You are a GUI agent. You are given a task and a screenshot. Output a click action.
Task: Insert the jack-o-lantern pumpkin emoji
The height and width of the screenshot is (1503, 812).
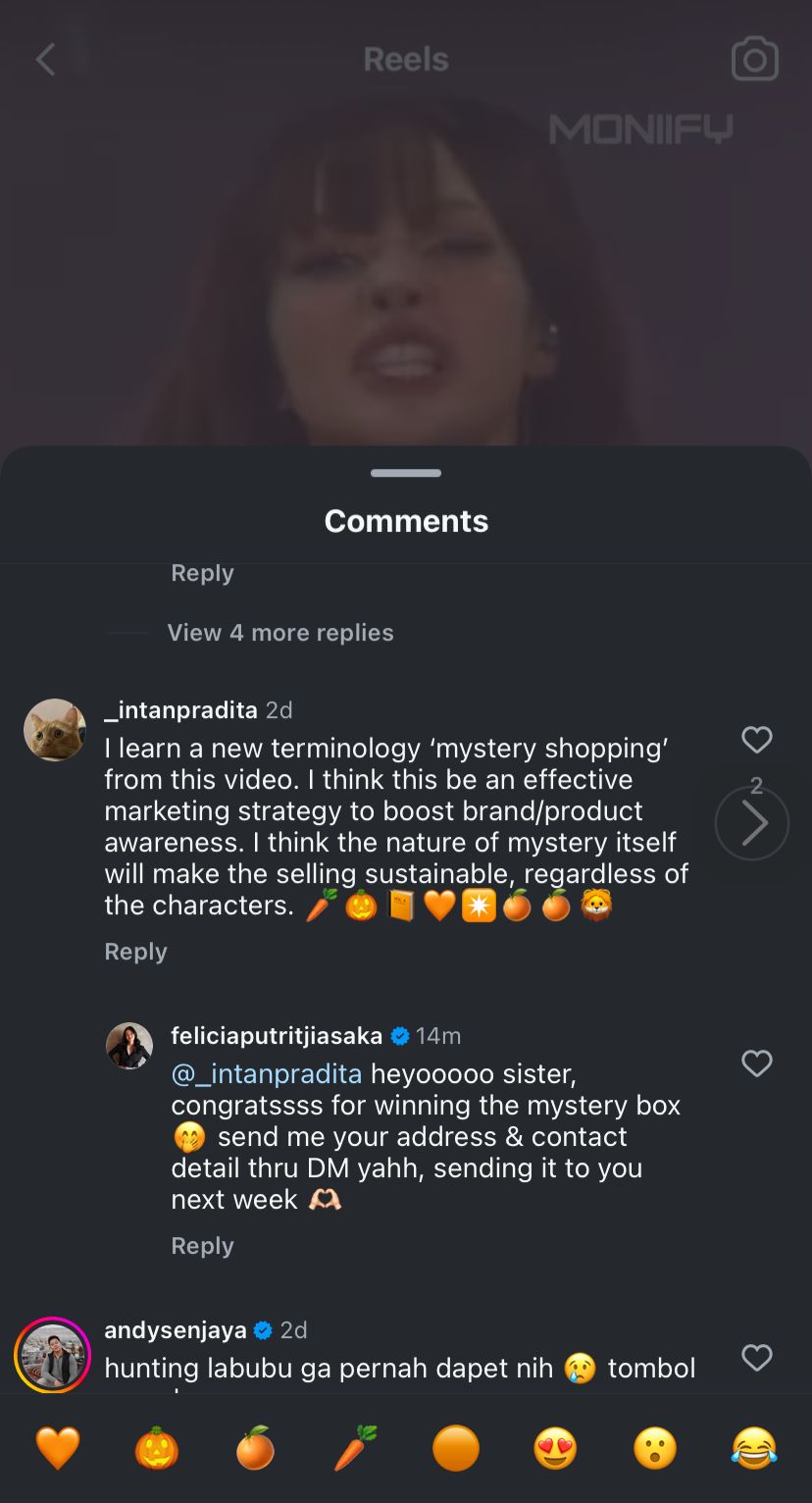click(157, 1448)
